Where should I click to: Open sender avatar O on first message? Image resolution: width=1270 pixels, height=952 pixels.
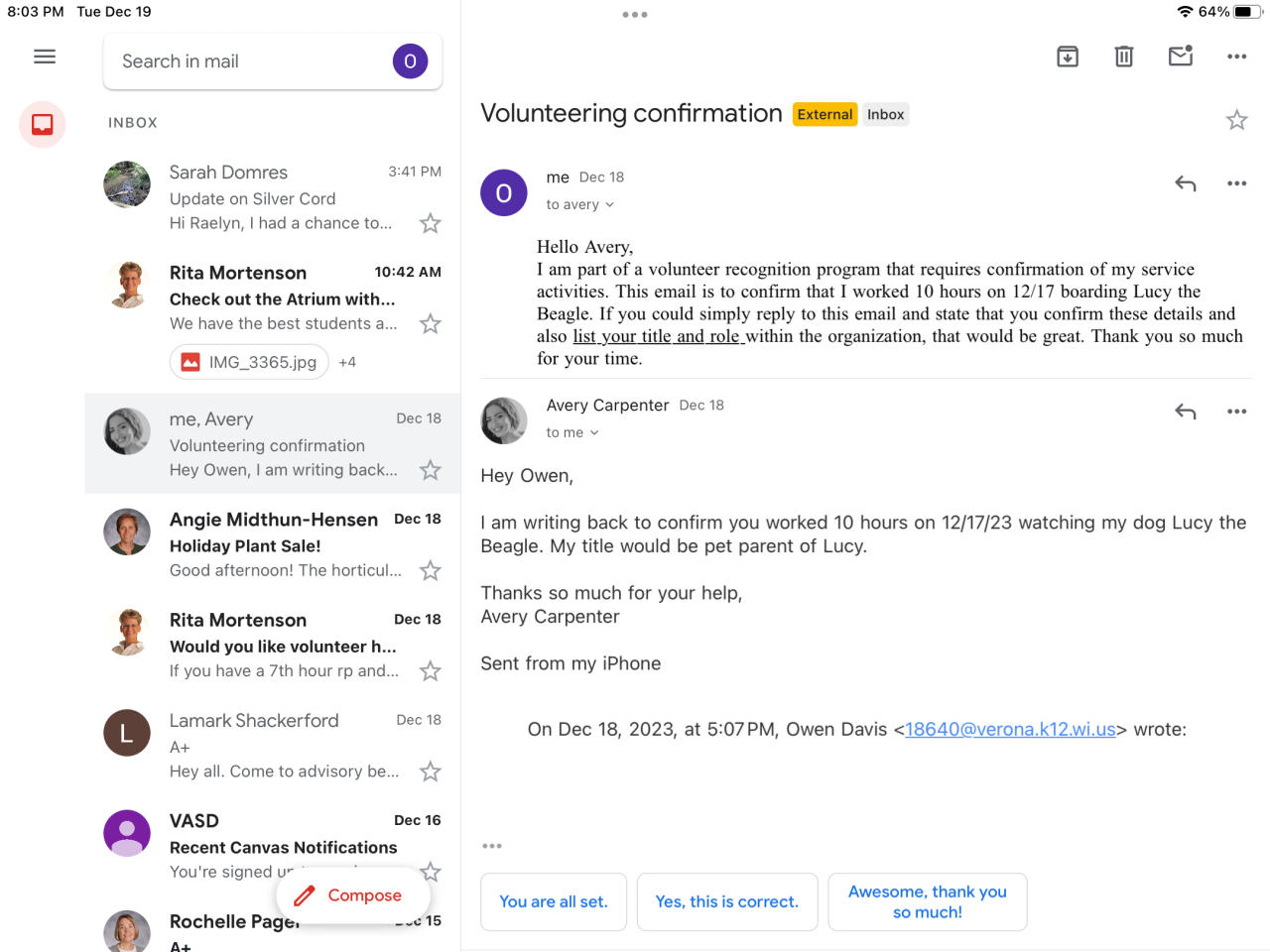tap(504, 192)
